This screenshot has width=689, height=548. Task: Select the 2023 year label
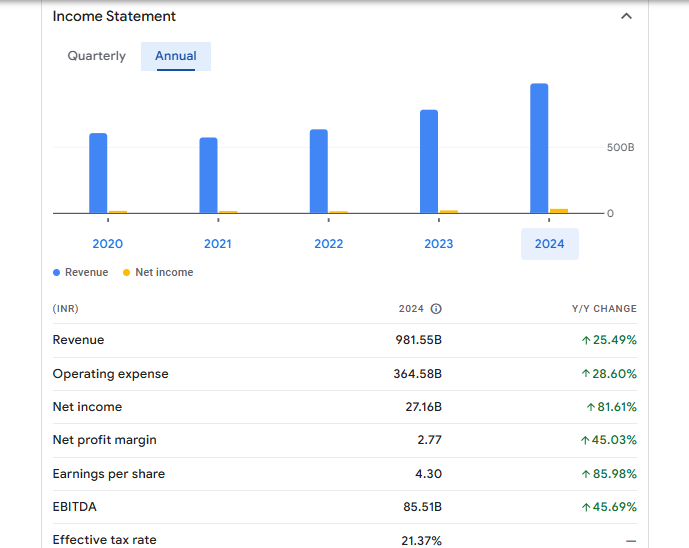coord(439,244)
